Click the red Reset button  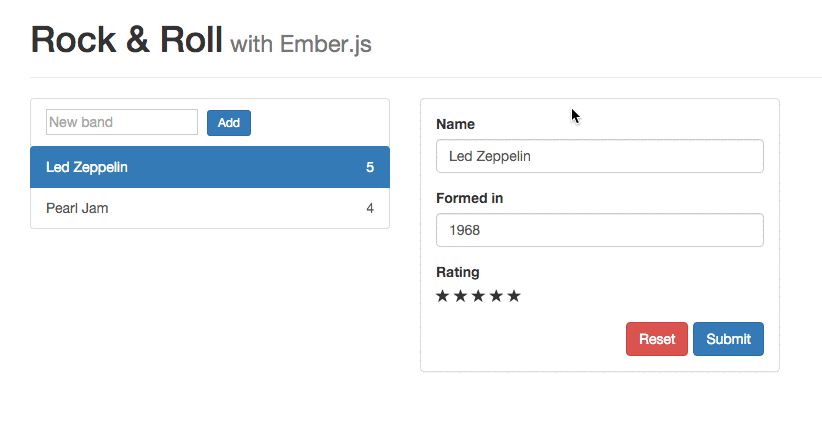coord(656,339)
